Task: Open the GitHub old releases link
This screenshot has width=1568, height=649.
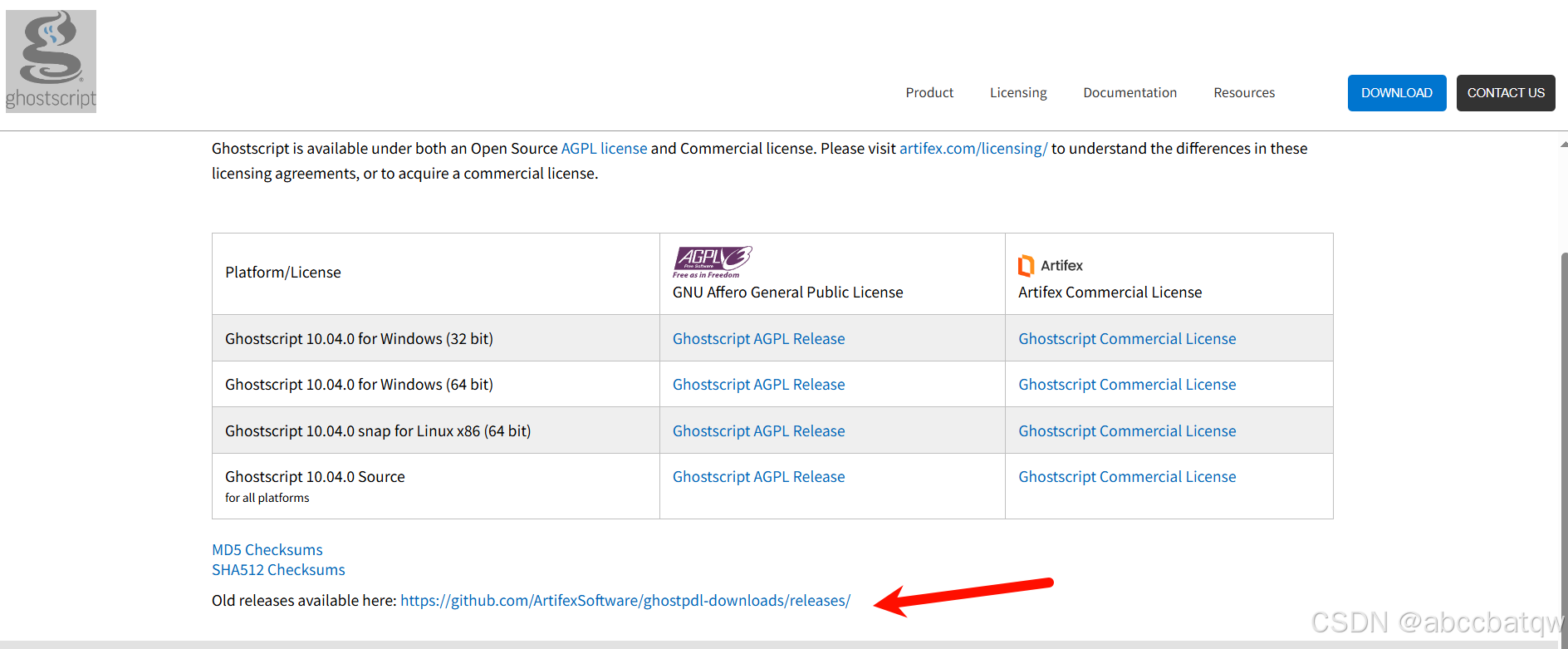Action: pos(625,601)
